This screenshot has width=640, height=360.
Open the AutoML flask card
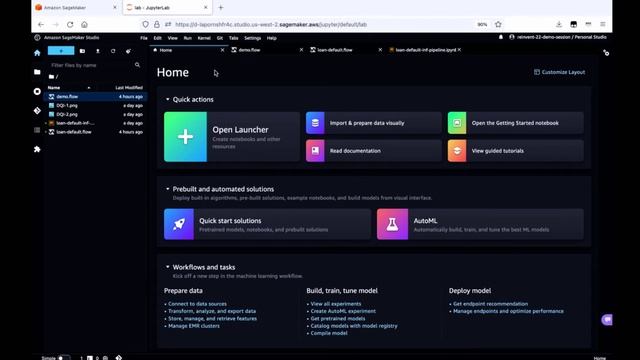[480, 224]
